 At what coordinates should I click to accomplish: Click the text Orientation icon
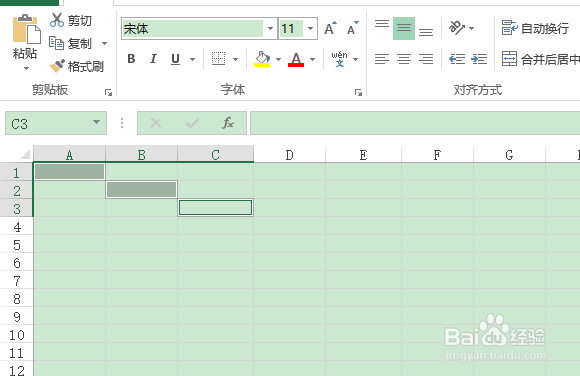457,28
